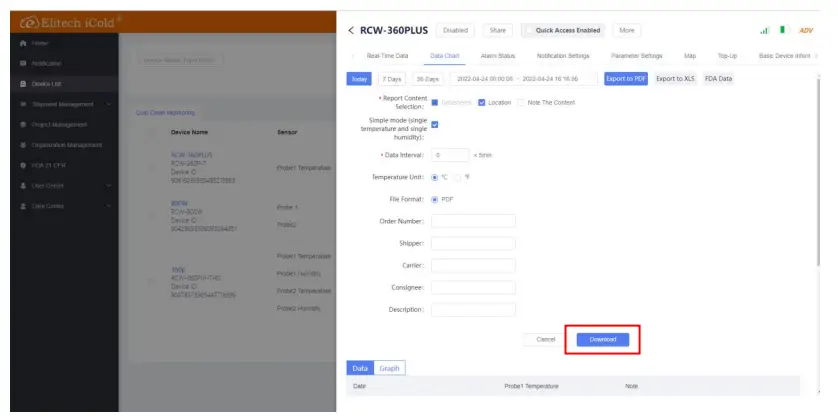838x416 pixels.
Task: Open the Top-Up tab
Action: click(x=727, y=56)
